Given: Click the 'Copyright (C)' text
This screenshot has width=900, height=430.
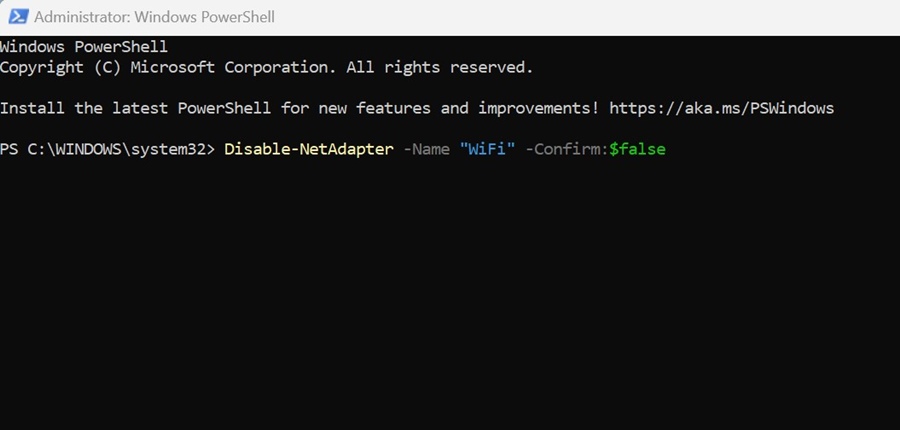Looking at the screenshot, I should tap(60, 67).
